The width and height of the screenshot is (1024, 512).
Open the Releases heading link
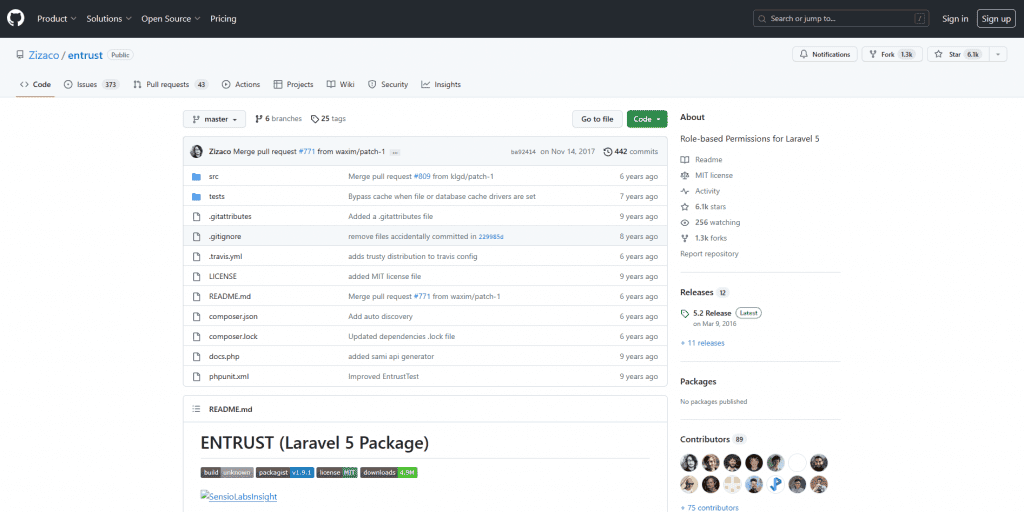pos(704,293)
